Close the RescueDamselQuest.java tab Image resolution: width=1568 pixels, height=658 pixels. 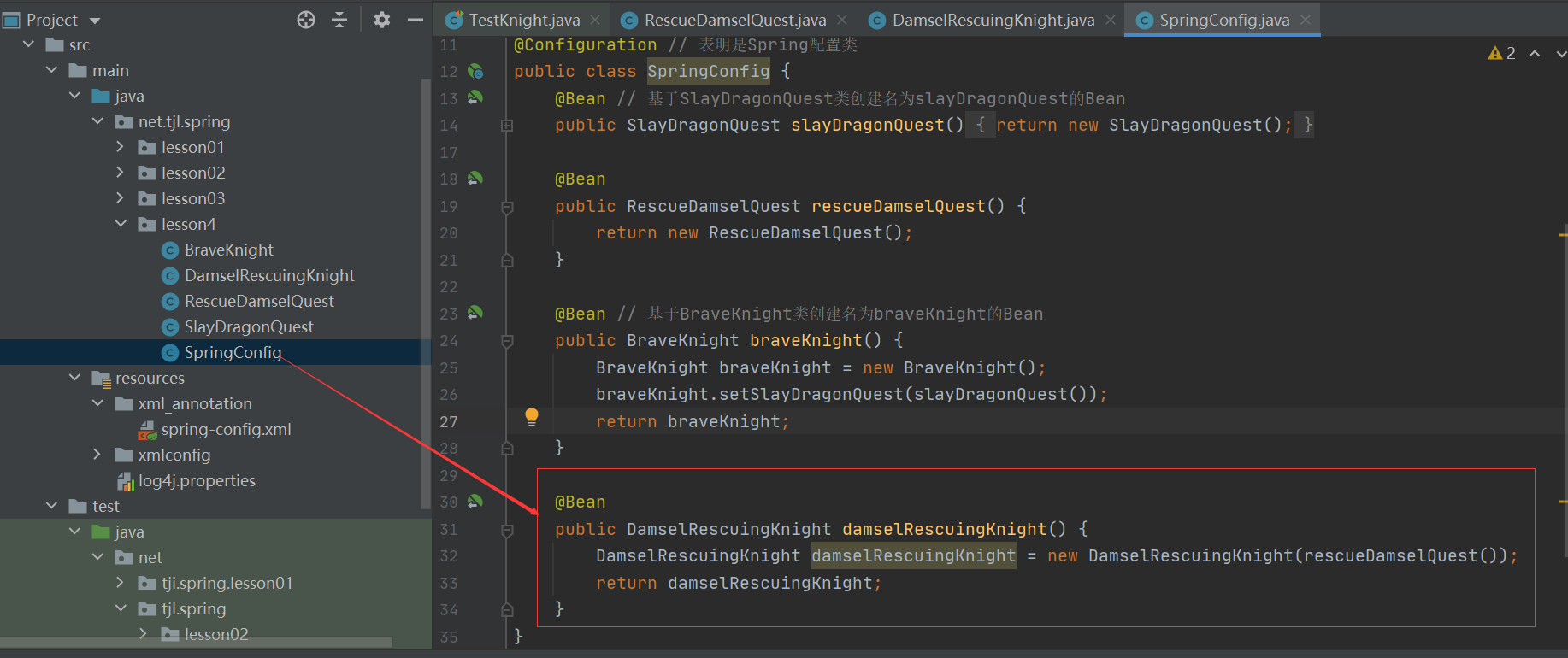point(842,20)
